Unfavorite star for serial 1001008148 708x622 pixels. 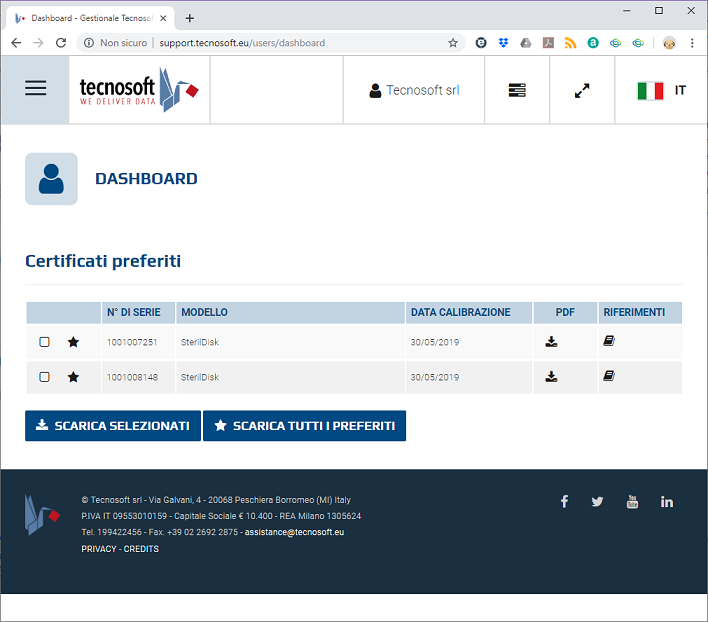click(73, 376)
